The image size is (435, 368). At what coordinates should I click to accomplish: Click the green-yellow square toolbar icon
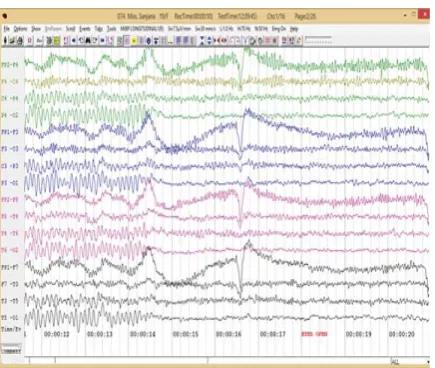(x=57, y=40)
